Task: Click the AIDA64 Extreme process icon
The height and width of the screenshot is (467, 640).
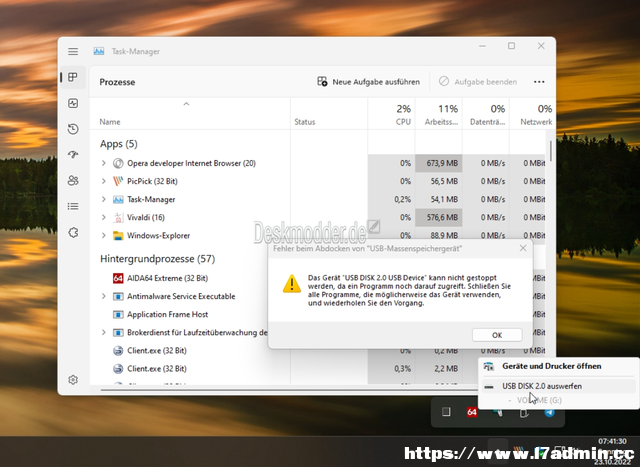Action: click(x=118, y=278)
